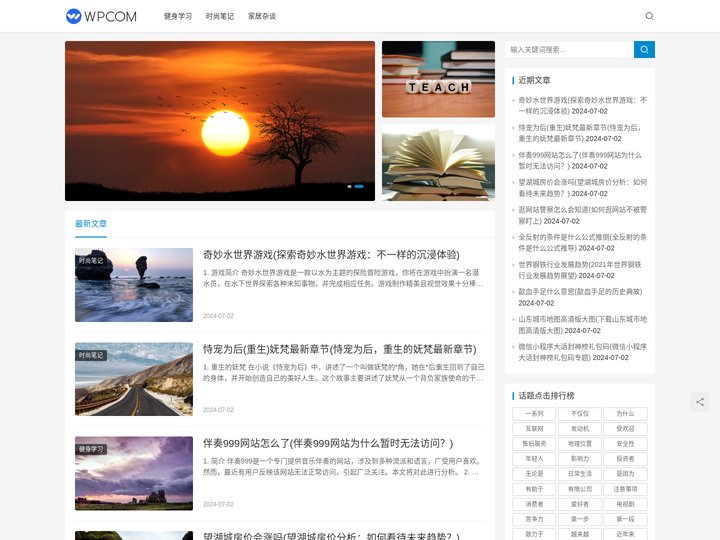
Task: Open recent post 奇妙水世界游戏 in sidebar
Action: point(582,106)
